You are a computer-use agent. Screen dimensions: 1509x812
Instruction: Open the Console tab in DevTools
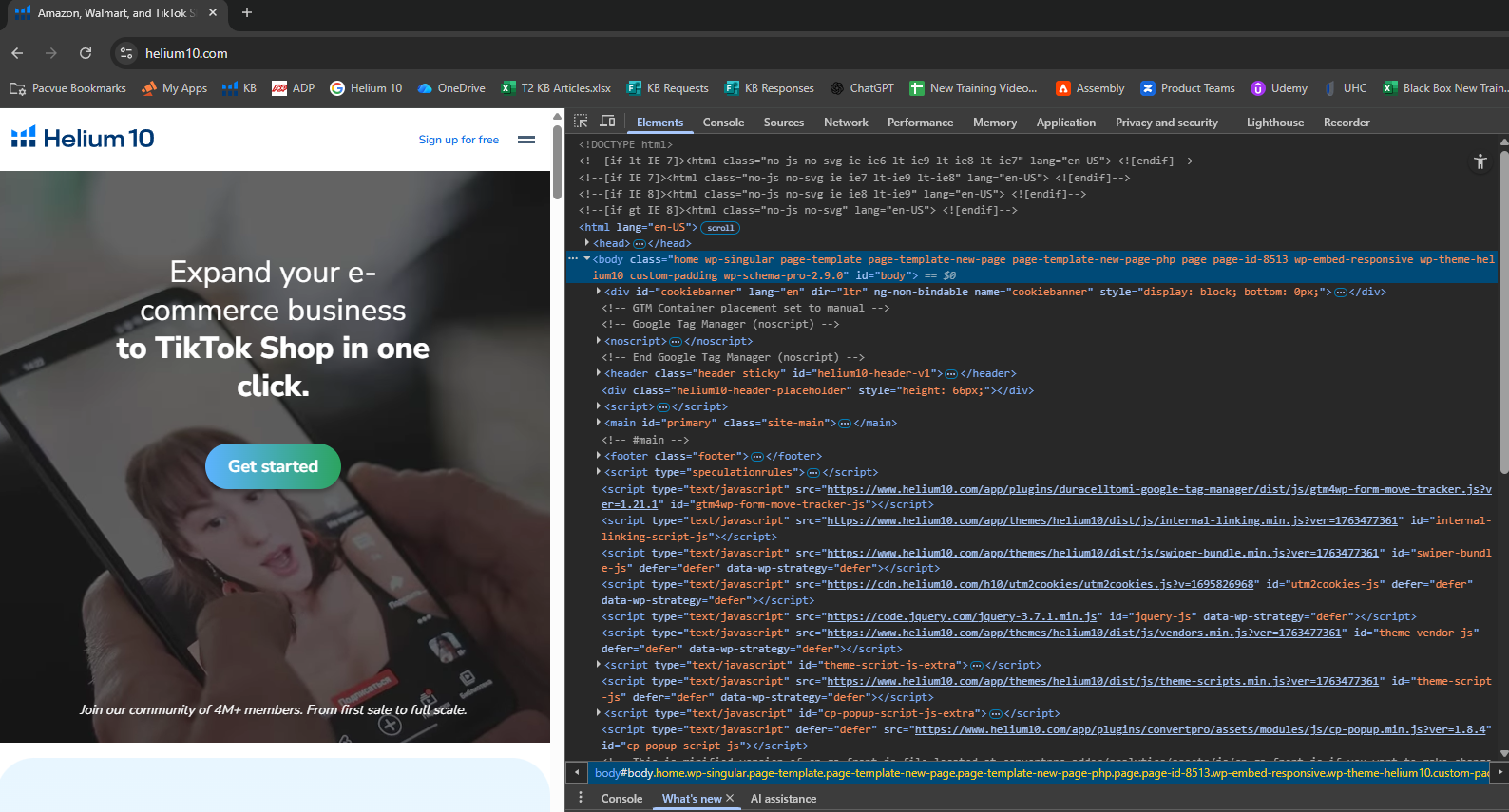(x=723, y=123)
